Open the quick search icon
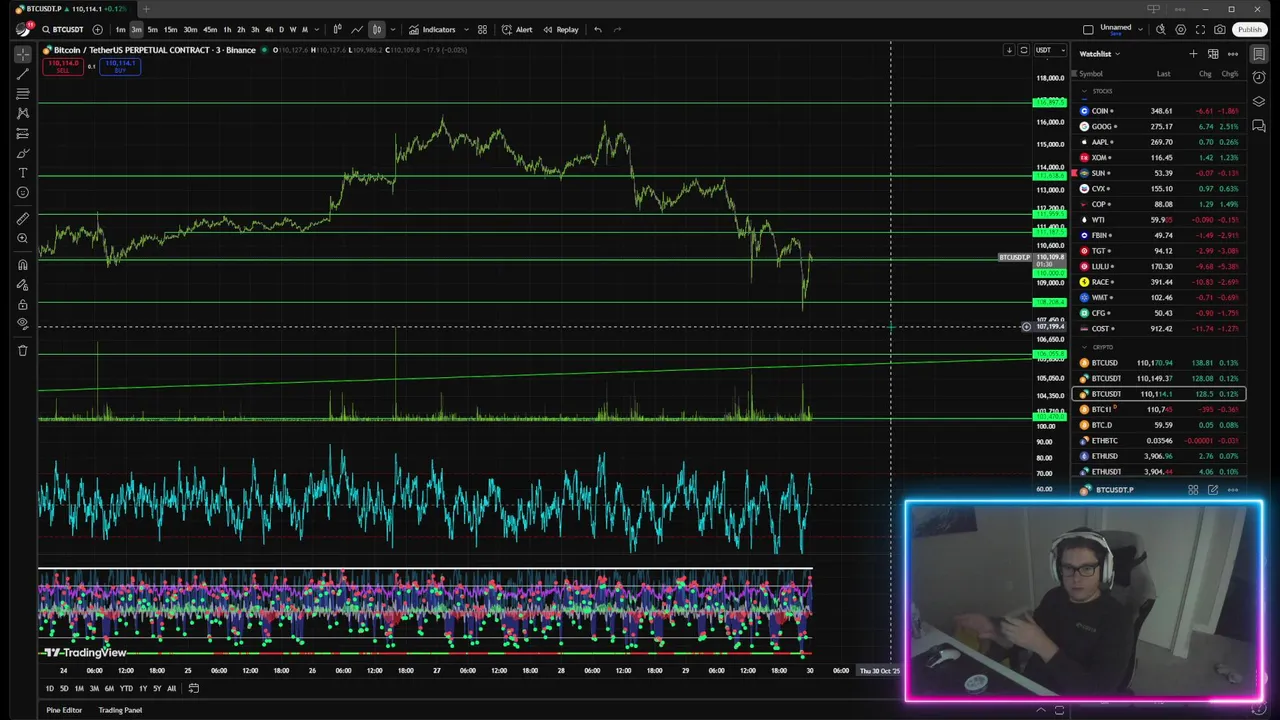 click(1162, 29)
